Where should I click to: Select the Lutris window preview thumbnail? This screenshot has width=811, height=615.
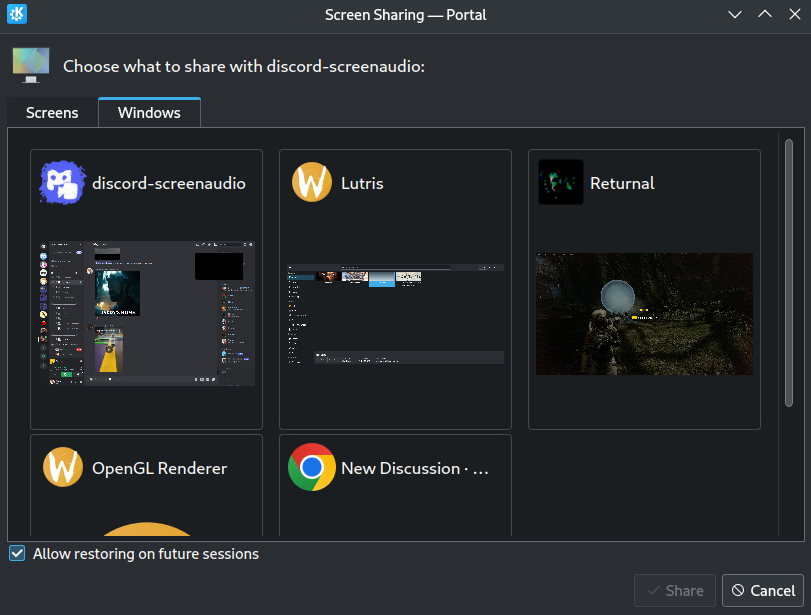[396, 314]
